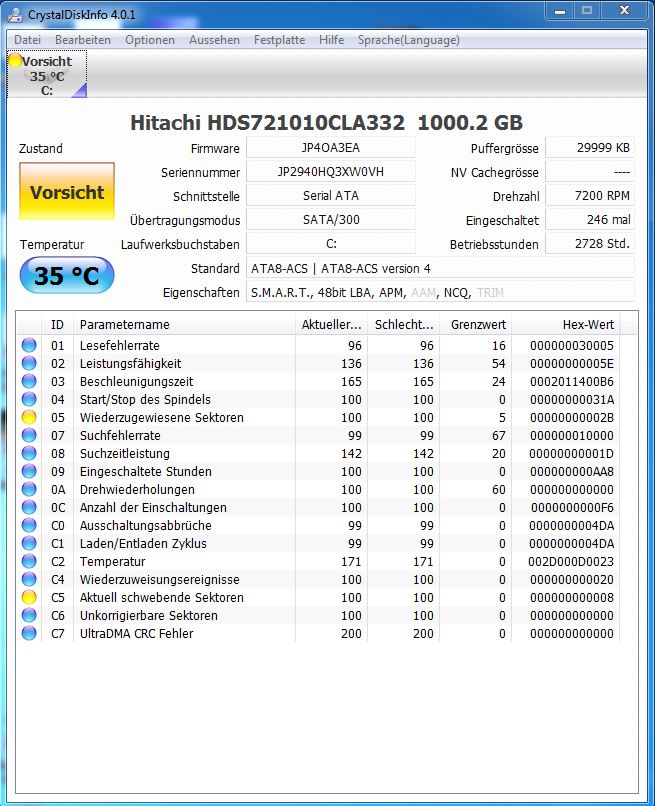This screenshot has height=806, width=655.
Task: Click yellow warning orb for Wiederzugewiesene Sektoren
Action: [29, 417]
